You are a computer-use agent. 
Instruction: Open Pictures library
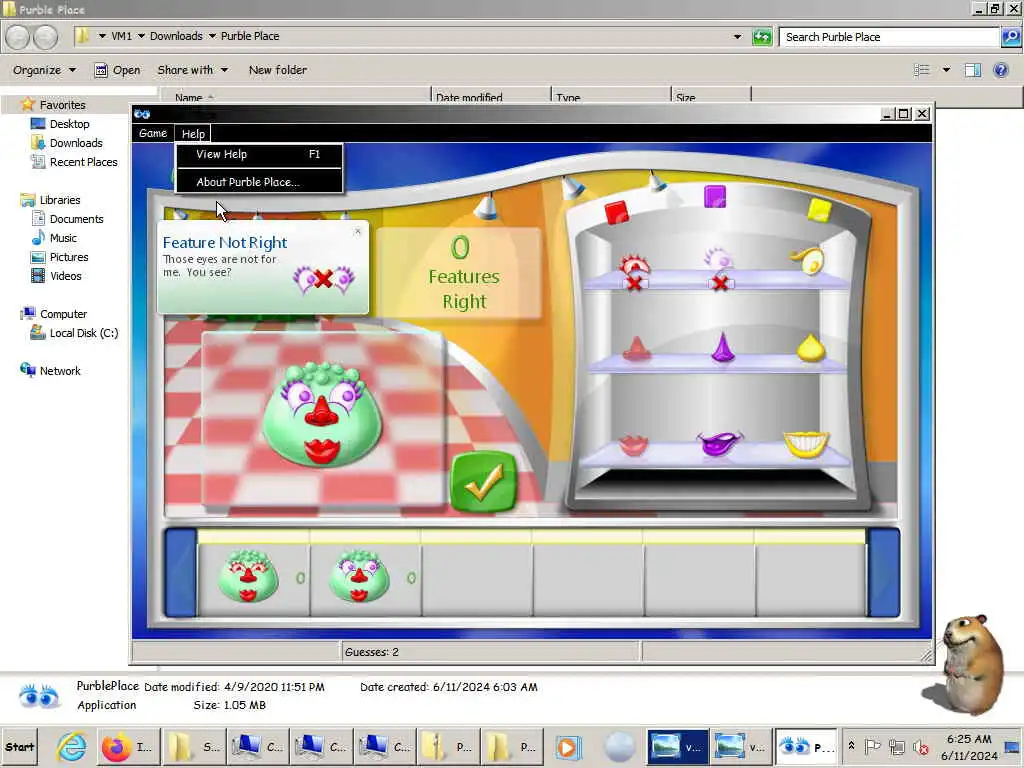coord(69,257)
